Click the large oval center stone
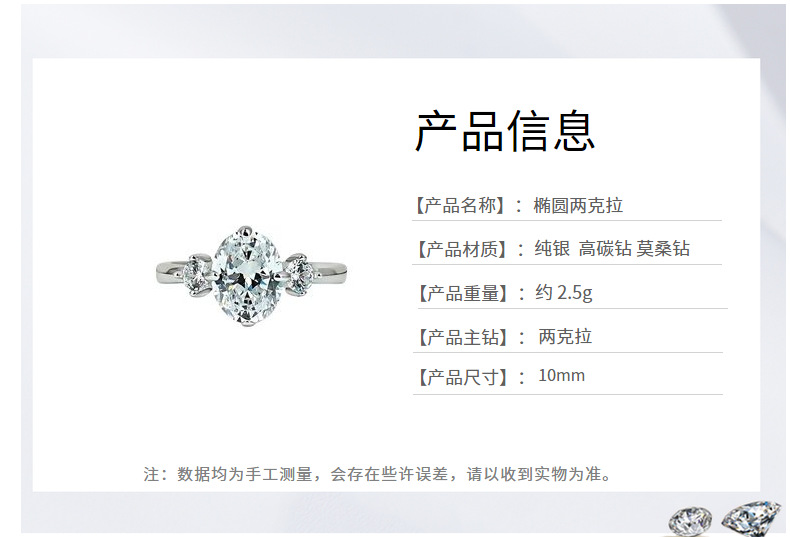790x537 pixels. pyautogui.click(x=247, y=276)
